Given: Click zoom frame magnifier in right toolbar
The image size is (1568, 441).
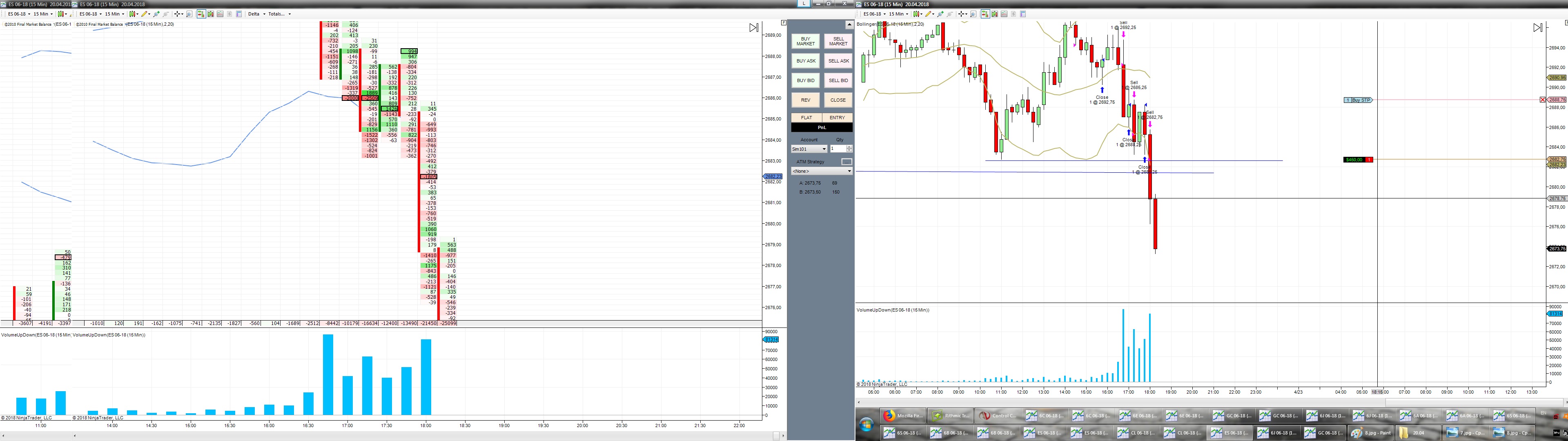Looking at the screenshot, I should click(973, 13).
